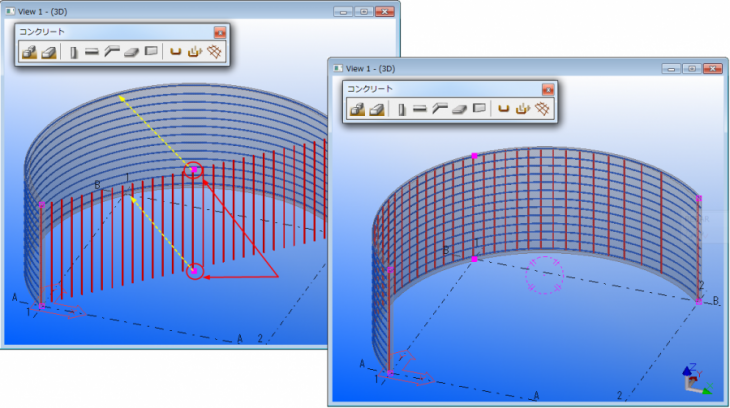Screen dimensions: 730x408
Task: Close the right コンクリート toolbar
Action: pyautogui.click(x=547, y=89)
